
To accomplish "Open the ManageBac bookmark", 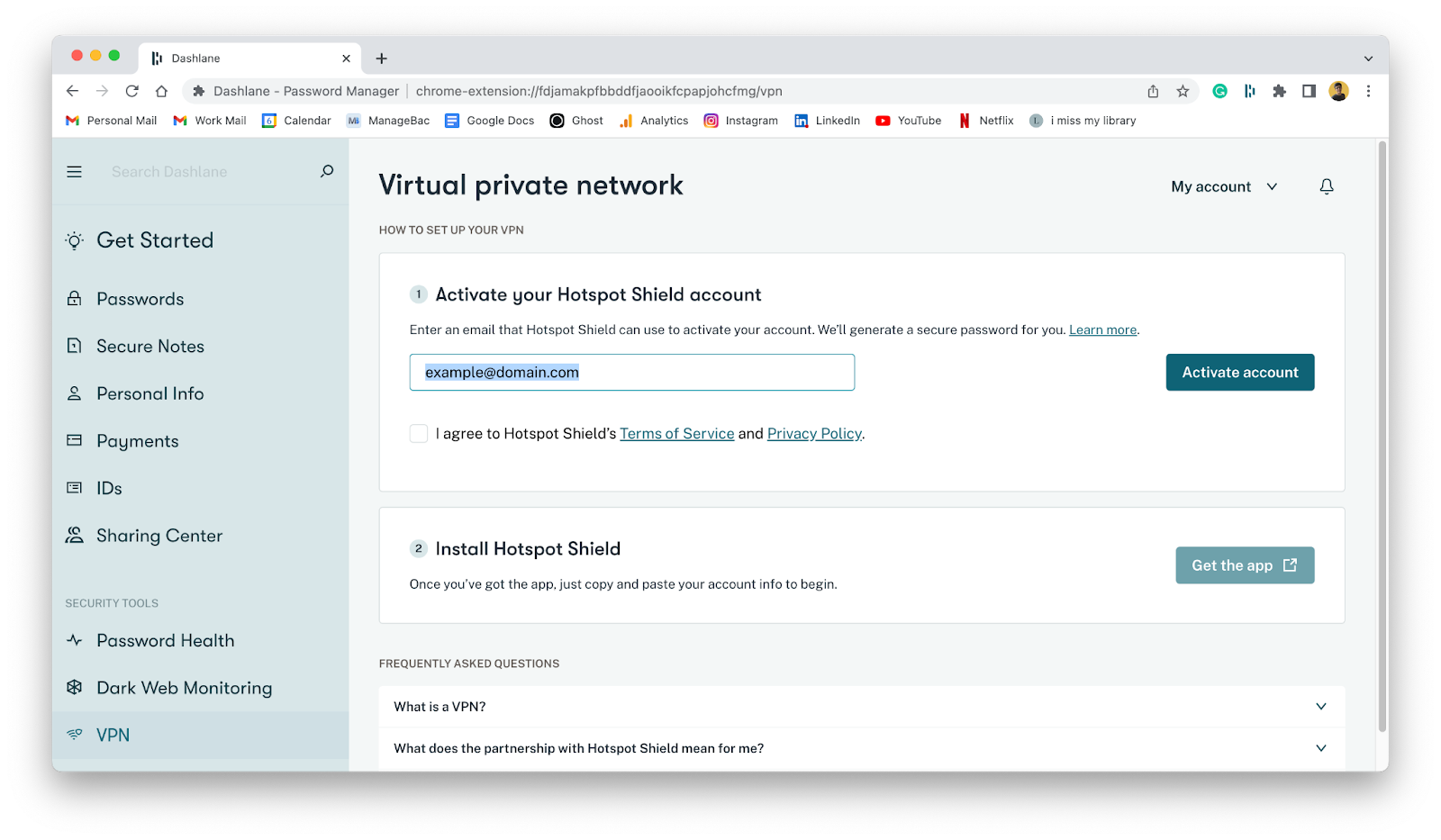I will pyautogui.click(x=388, y=121).
